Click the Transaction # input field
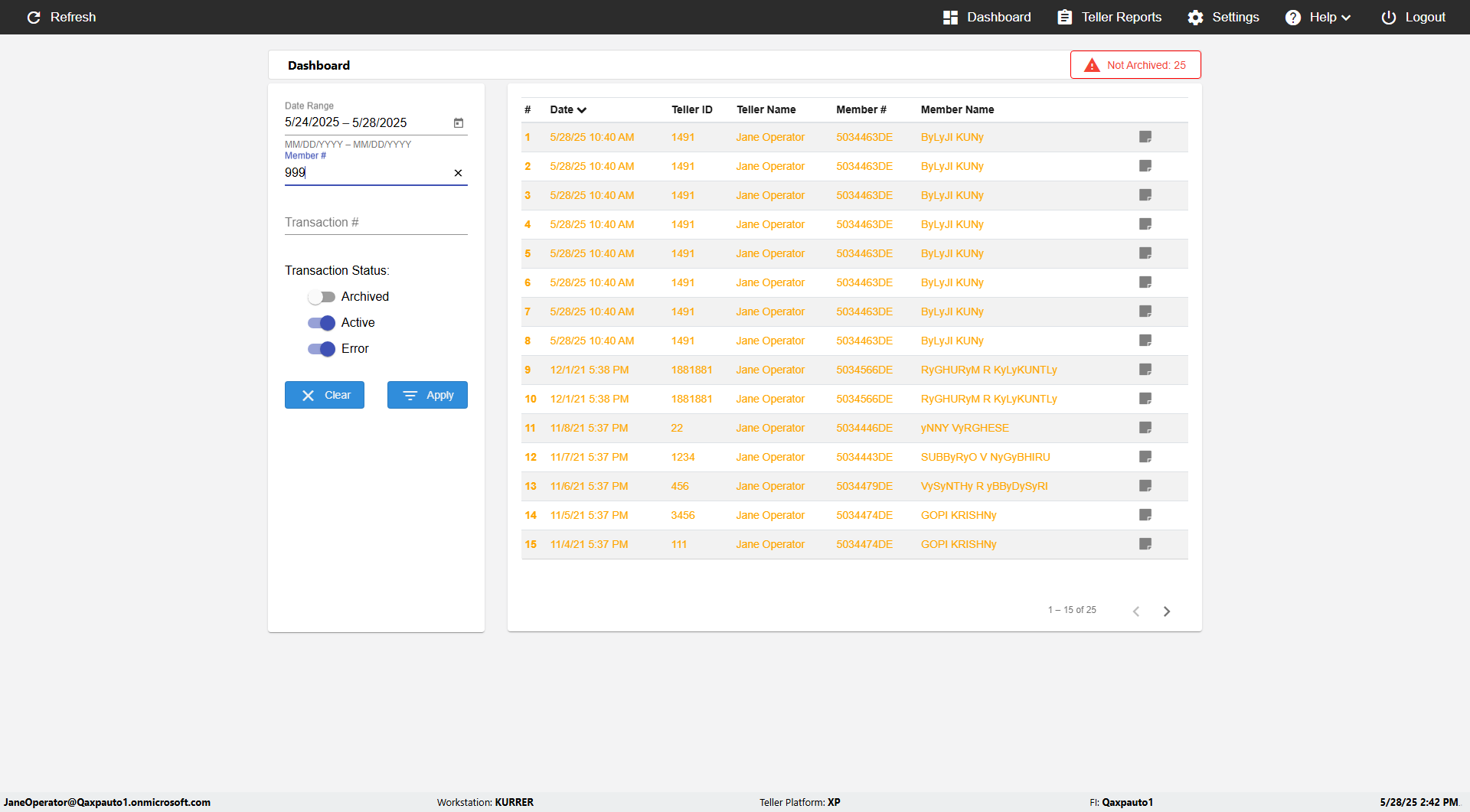1470x812 pixels. coord(376,223)
